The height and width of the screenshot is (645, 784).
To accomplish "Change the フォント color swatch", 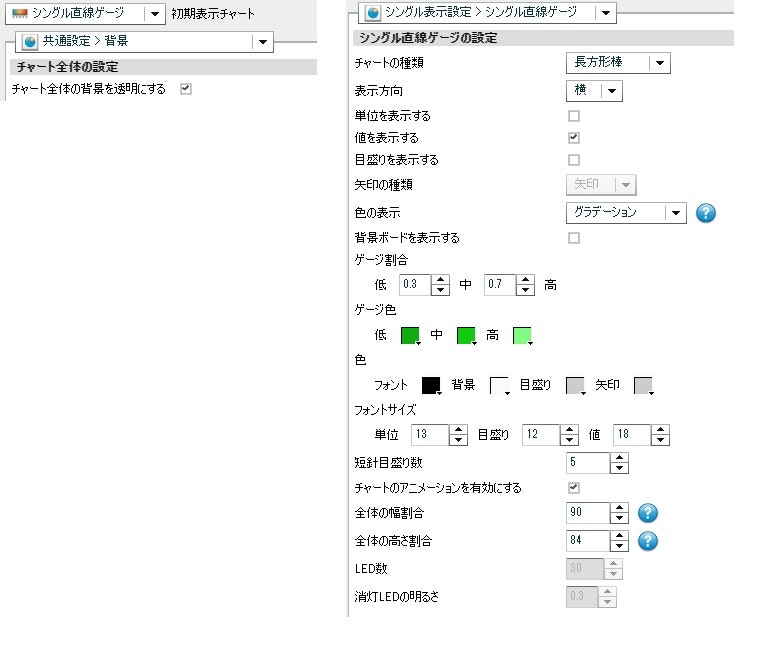I will [432, 386].
